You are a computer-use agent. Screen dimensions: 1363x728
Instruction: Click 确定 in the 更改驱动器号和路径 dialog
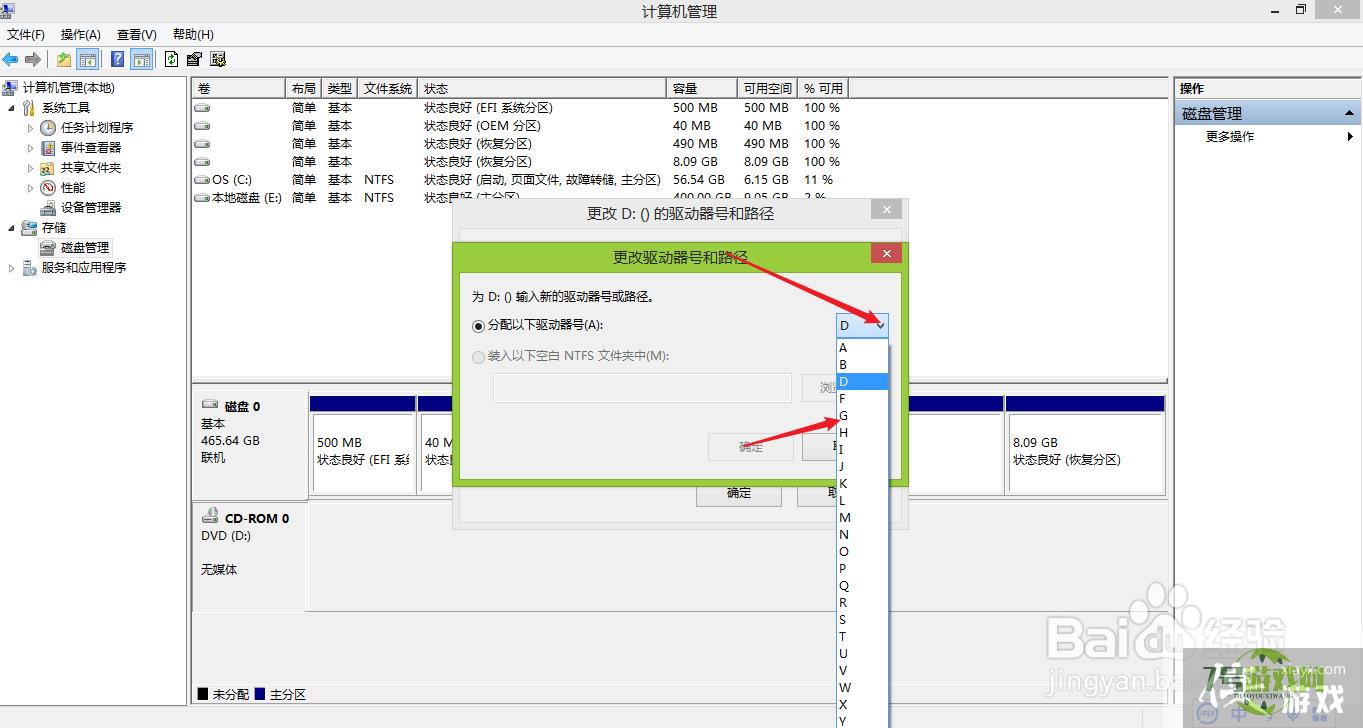pyautogui.click(x=751, y=447)
